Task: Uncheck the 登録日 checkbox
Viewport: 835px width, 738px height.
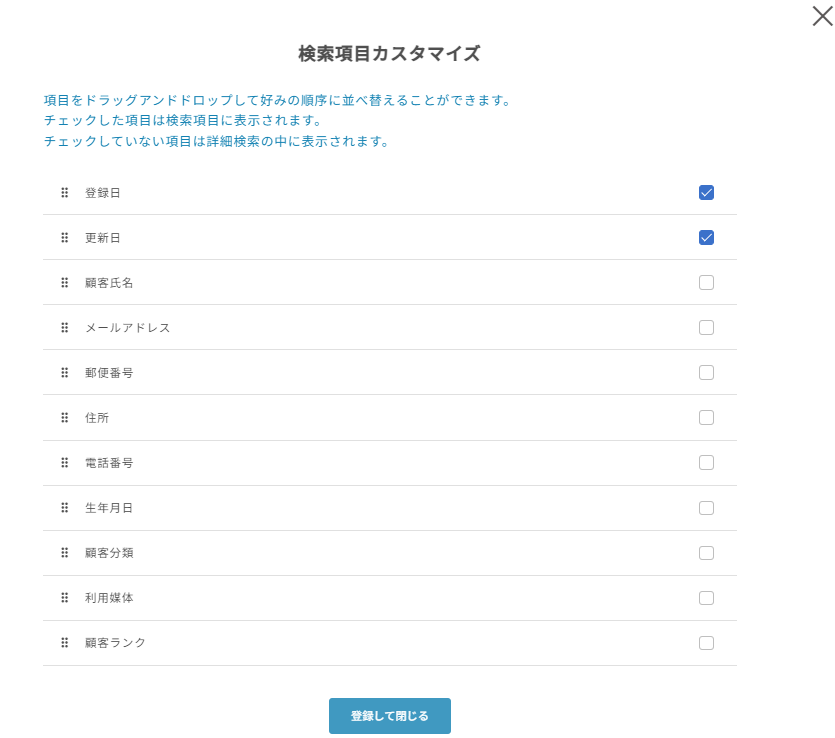Action: click(706, 192)
